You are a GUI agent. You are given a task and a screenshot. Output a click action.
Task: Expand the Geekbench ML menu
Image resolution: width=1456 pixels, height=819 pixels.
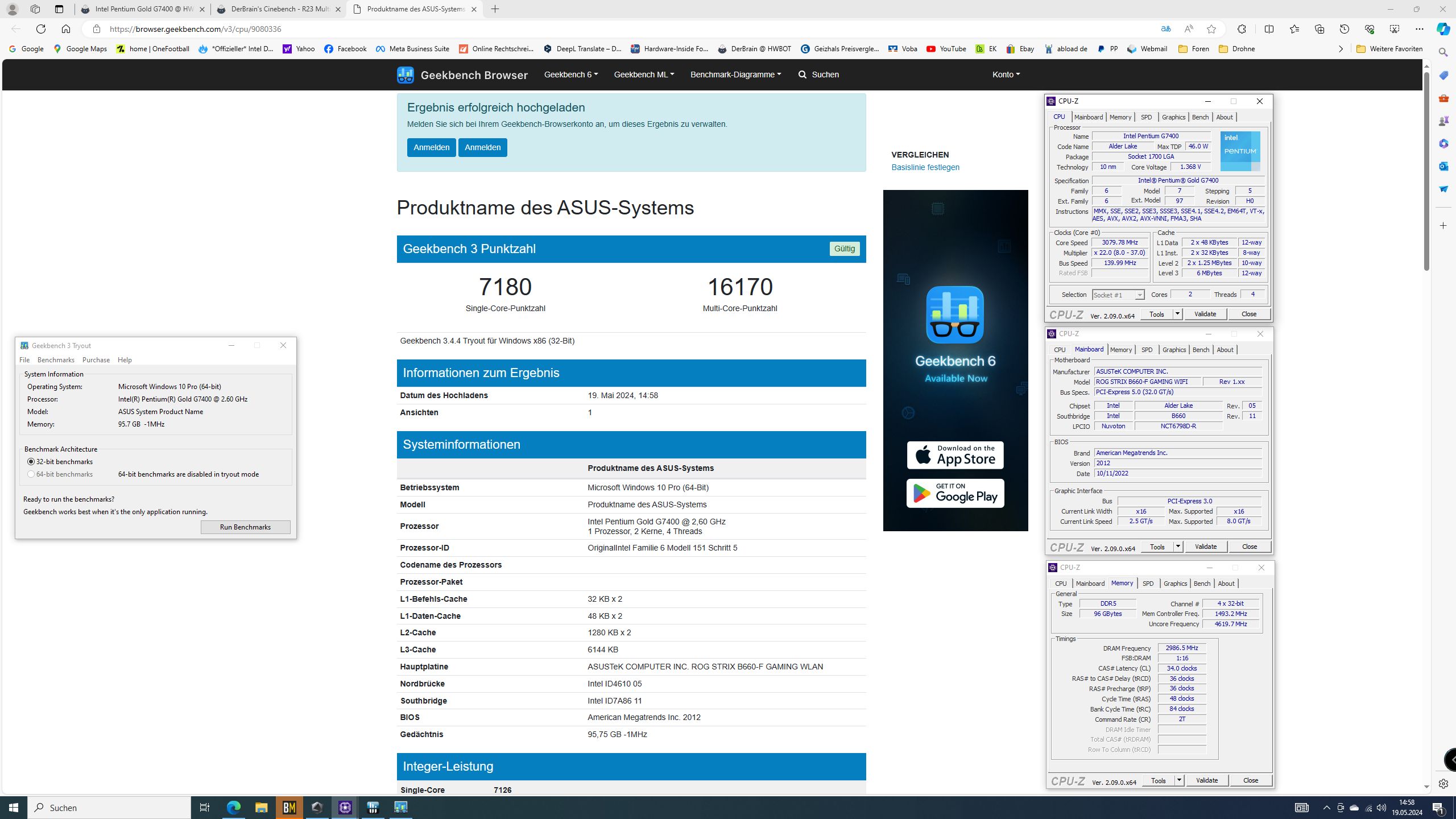click(644, 75)
